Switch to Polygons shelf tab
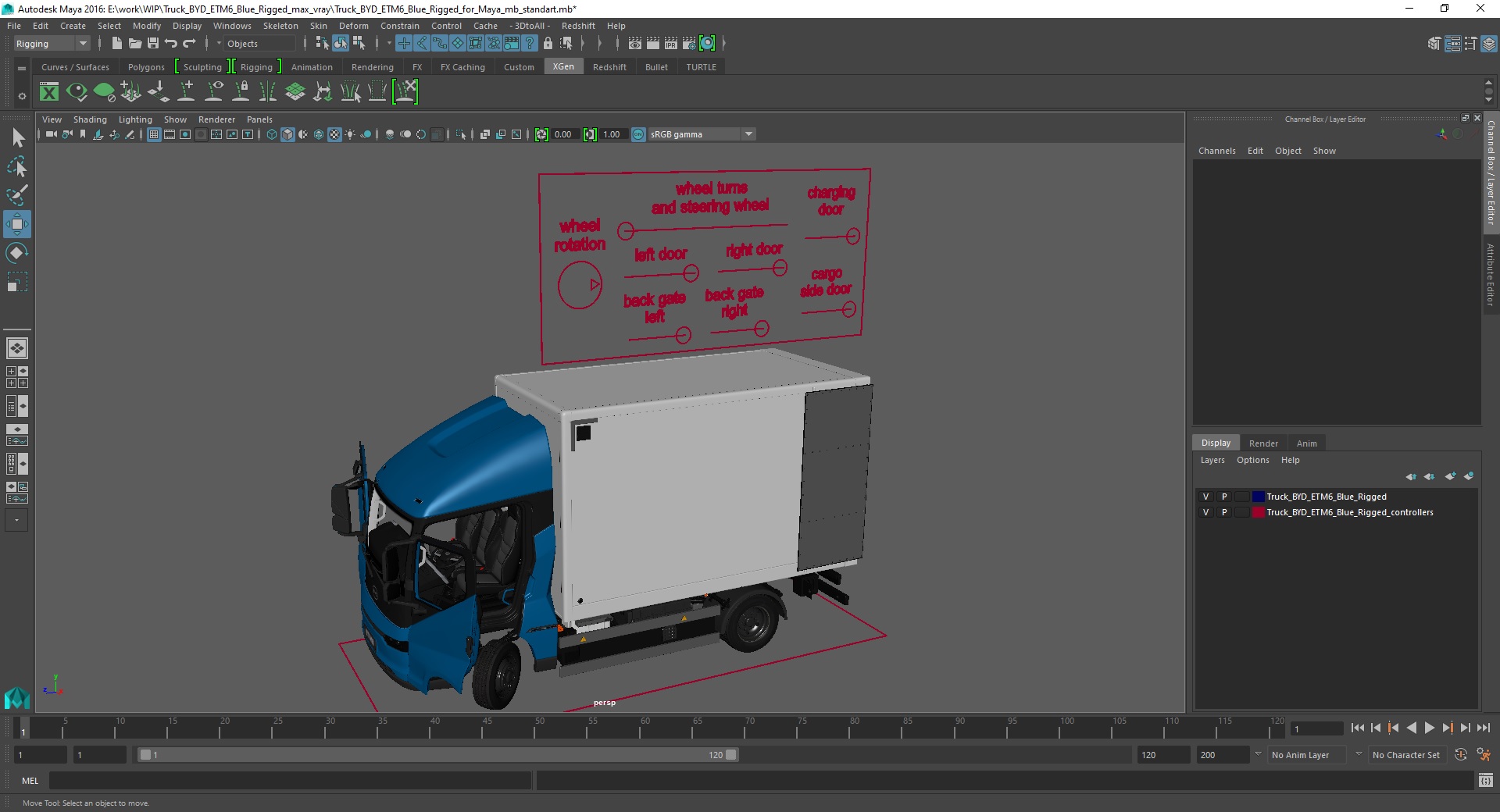Viewport: 1500px width, 812px height. pyautogui.click(x=146, y=67)
